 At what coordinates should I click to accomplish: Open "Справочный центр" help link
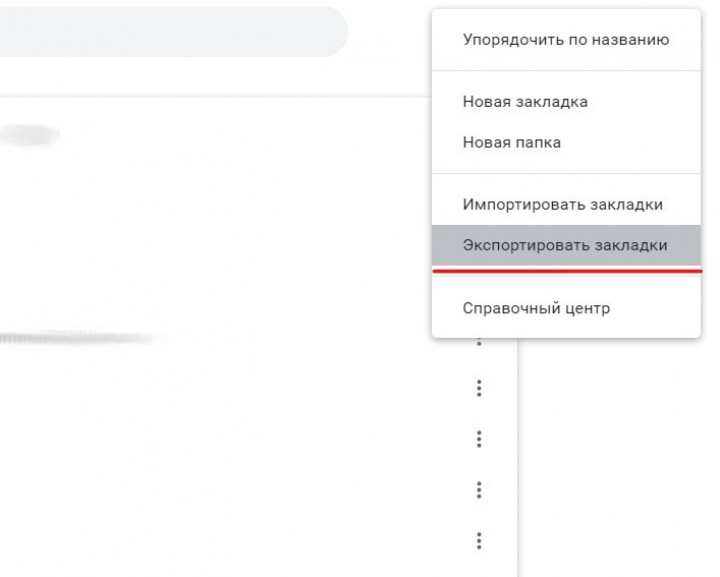tap(536, 308)
